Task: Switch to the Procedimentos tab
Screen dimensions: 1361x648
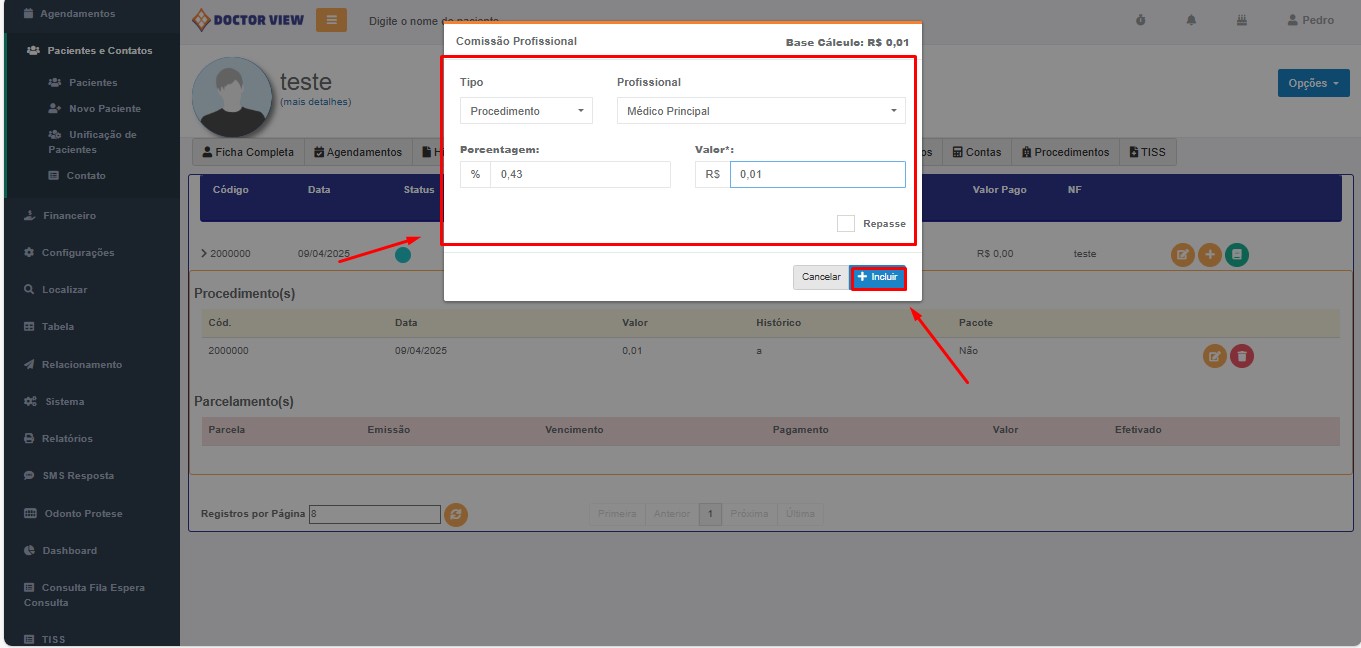Action: click(1065, 152)
